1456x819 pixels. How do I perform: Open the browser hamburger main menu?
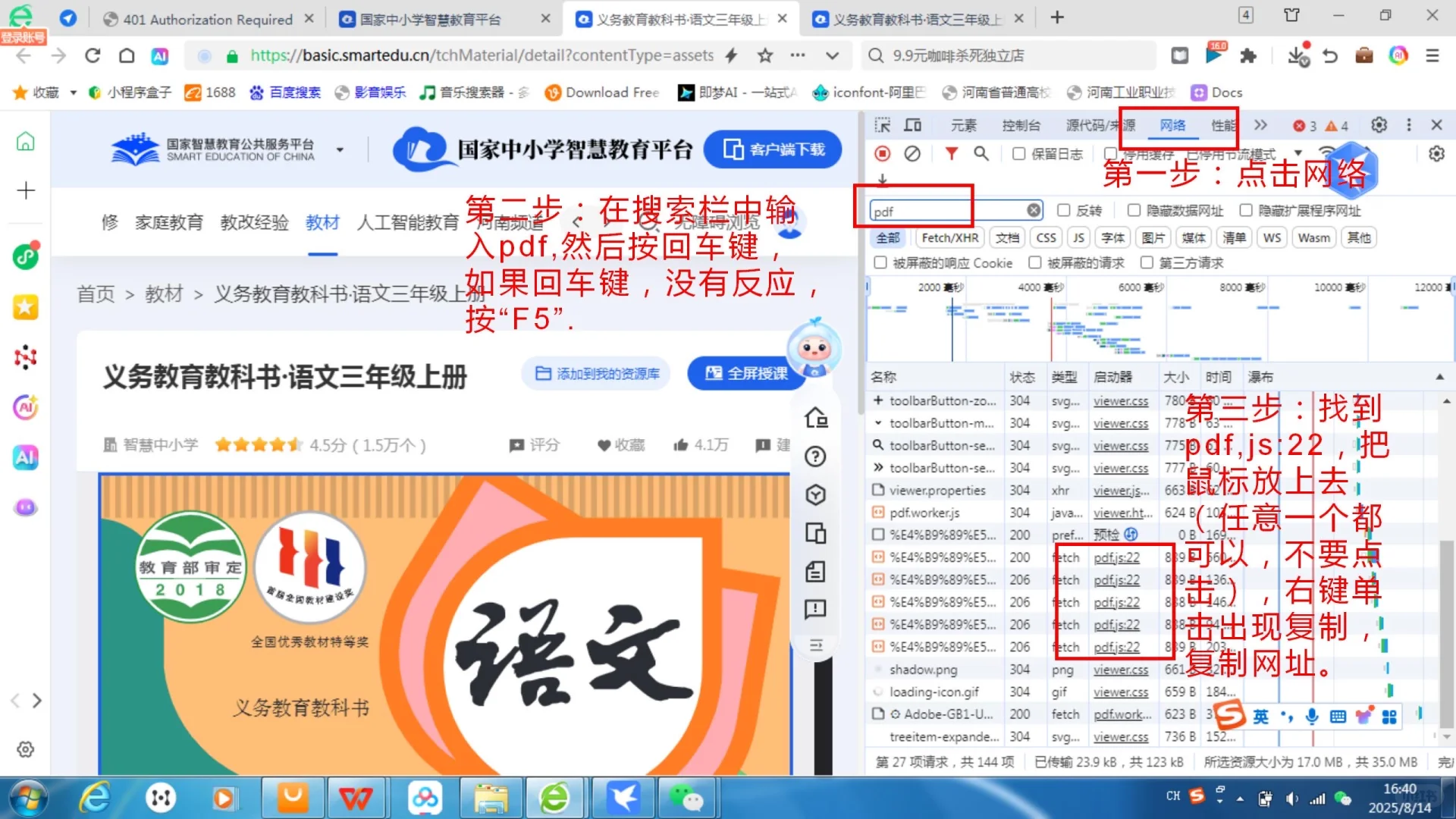[x=1432, y=55]
